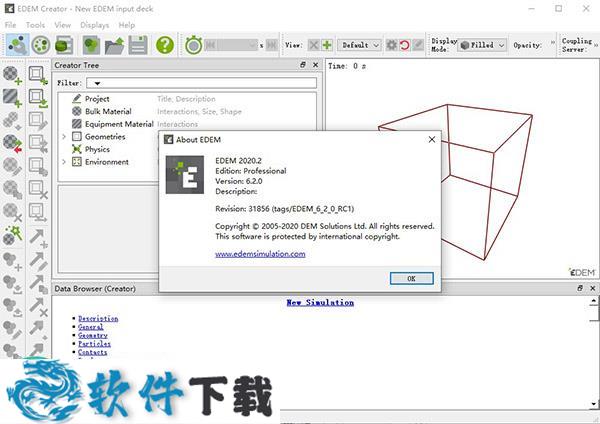Expand the toolbar overflow after Opacity
This screenshot has height=424, width=600.
pos(553,42)
